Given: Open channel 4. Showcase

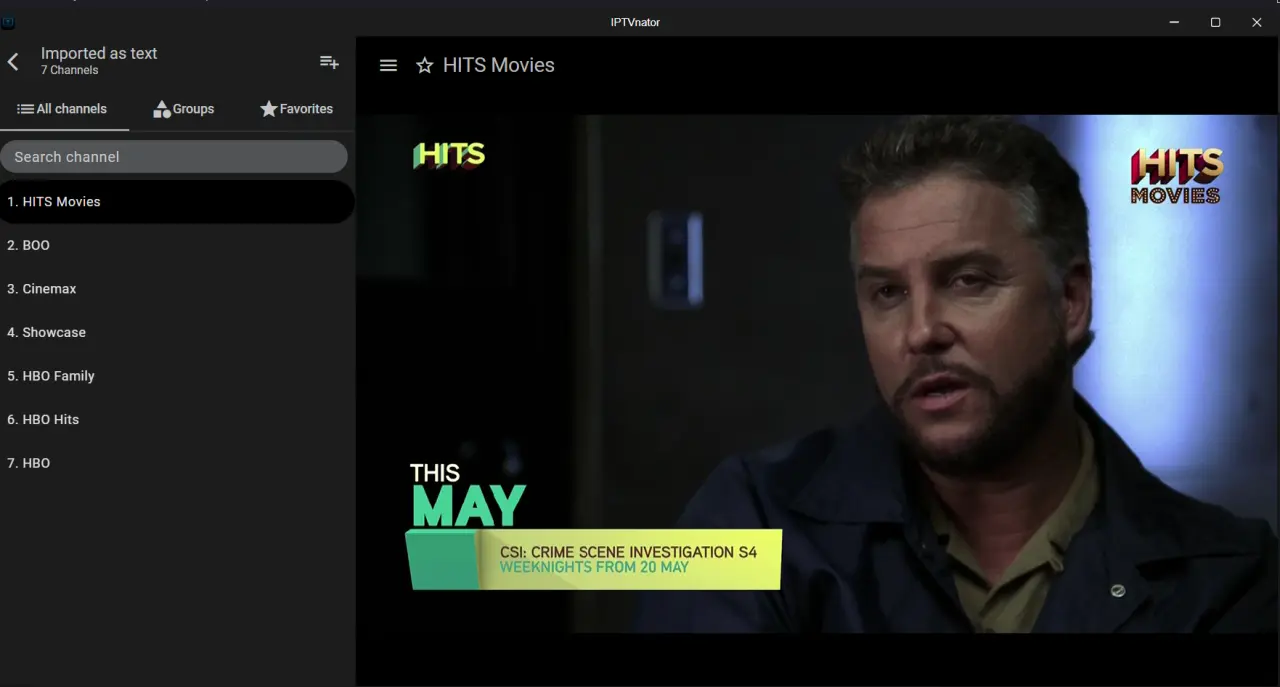Looking at the screenshot, I should (x=177, y=332).
